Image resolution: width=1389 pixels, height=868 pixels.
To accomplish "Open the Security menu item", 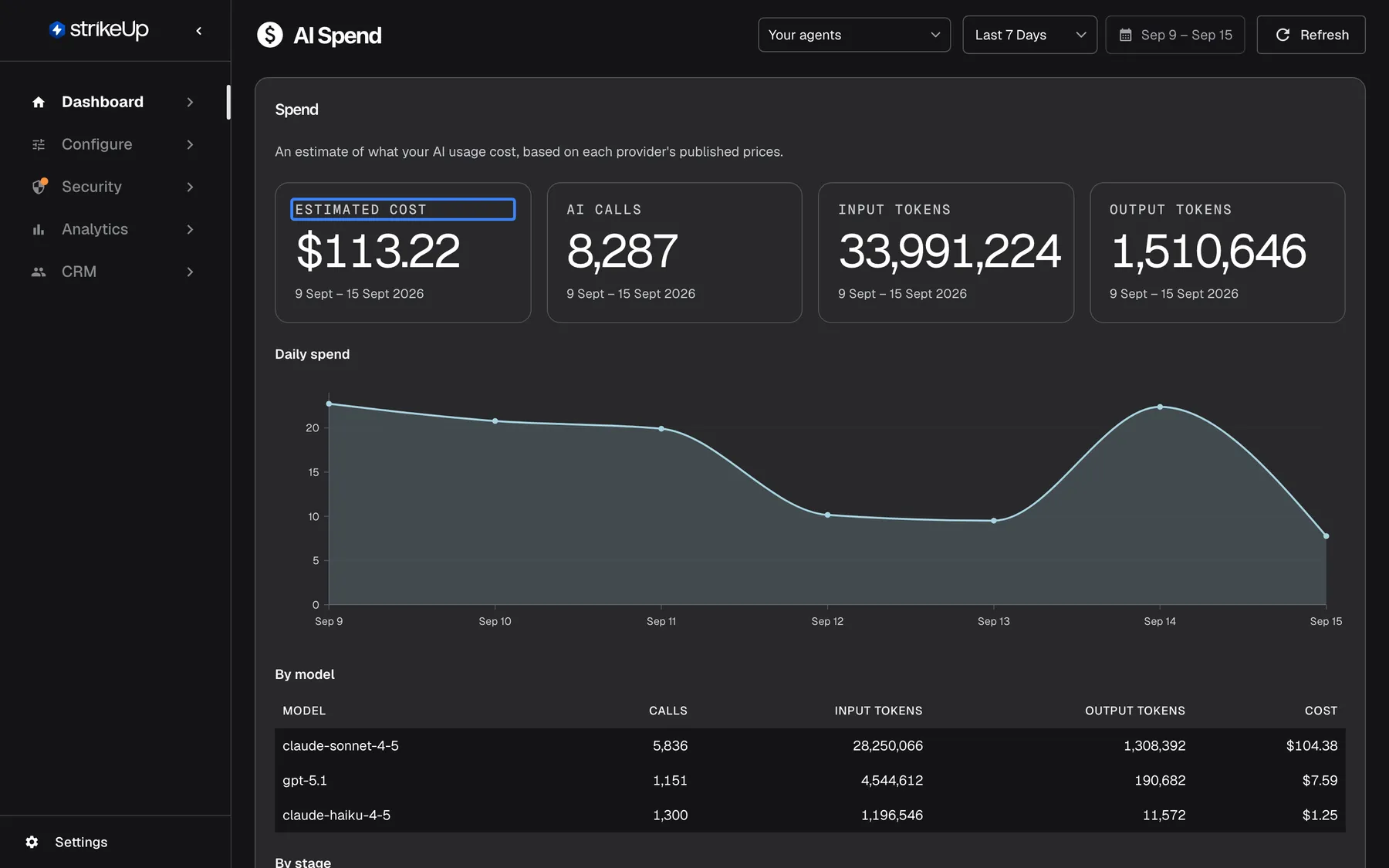I will click(x=113, y=187).
